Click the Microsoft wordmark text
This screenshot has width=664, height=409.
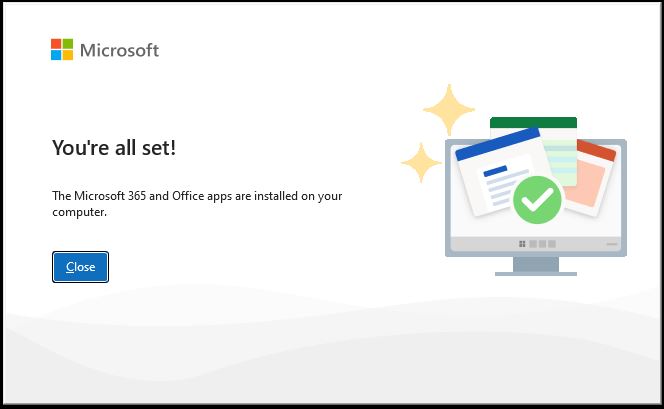(x=119, y=50)
